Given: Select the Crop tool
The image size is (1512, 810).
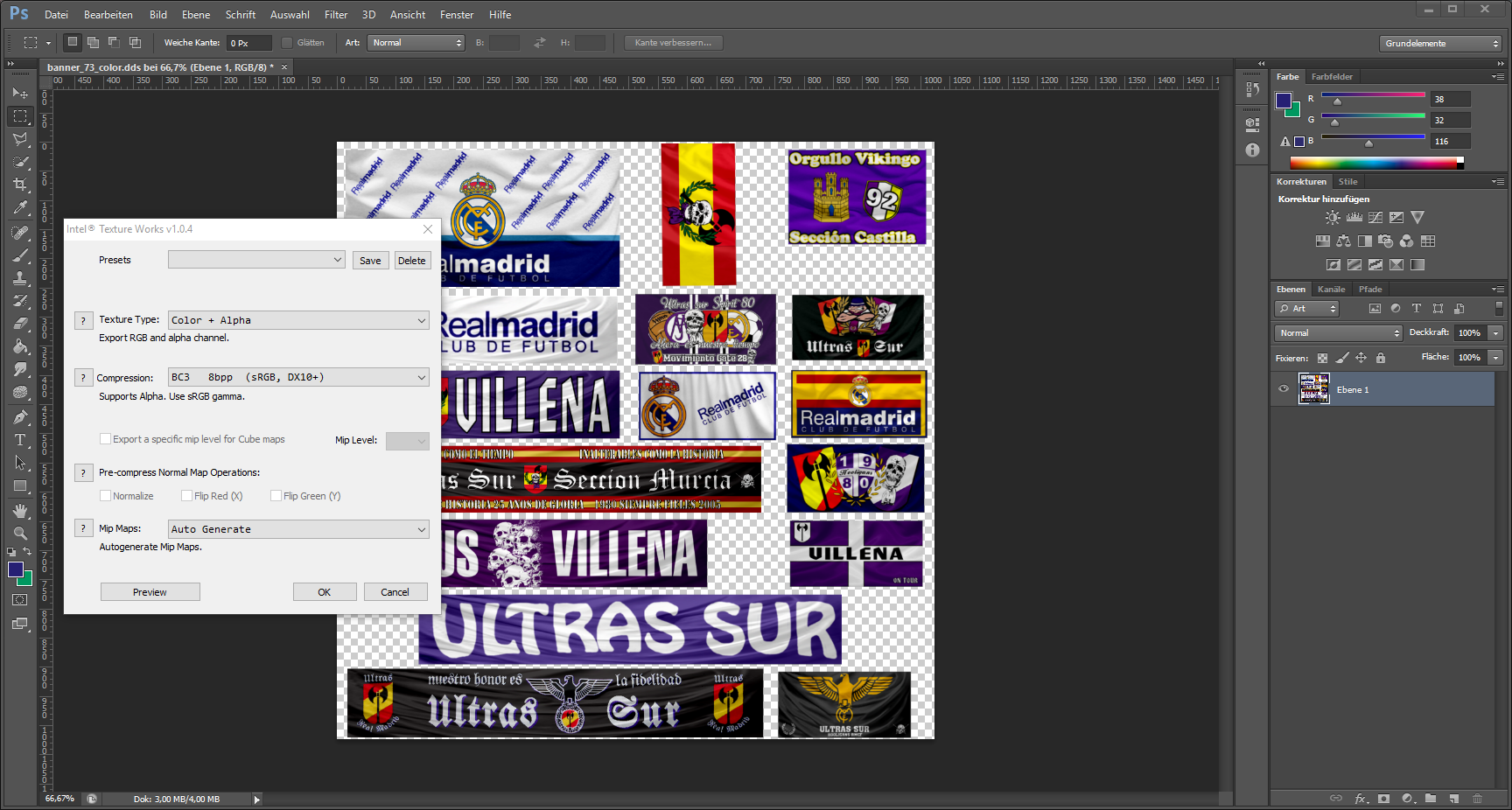Looking at the screenshot, I should click(x=20, y=185).
